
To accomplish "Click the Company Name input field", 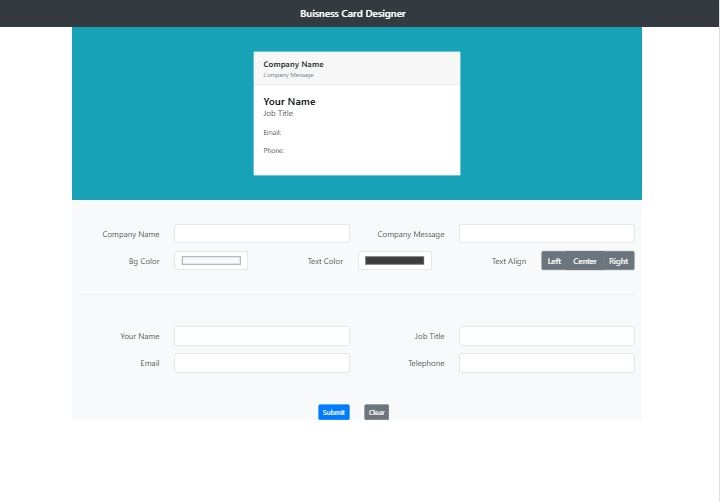I will pyautogui.click(x=262, y=233).
